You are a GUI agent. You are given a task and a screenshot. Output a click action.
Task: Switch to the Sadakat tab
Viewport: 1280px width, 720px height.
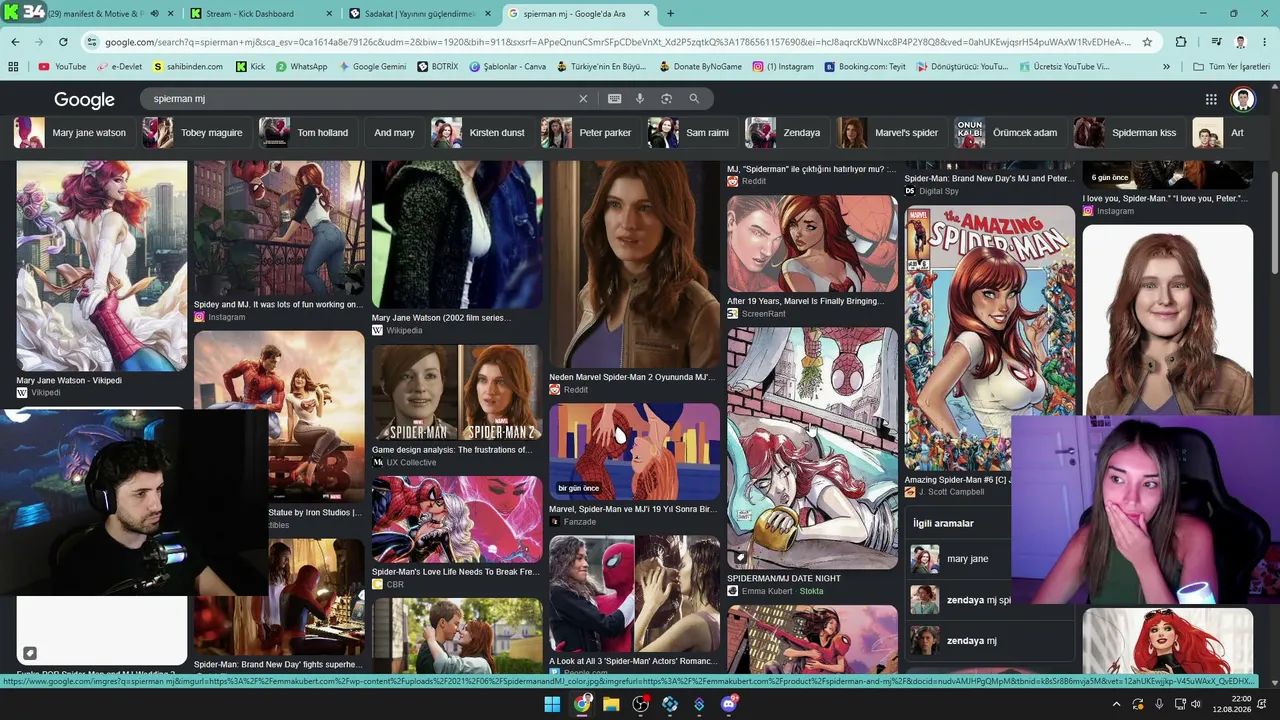click(420, 14)
